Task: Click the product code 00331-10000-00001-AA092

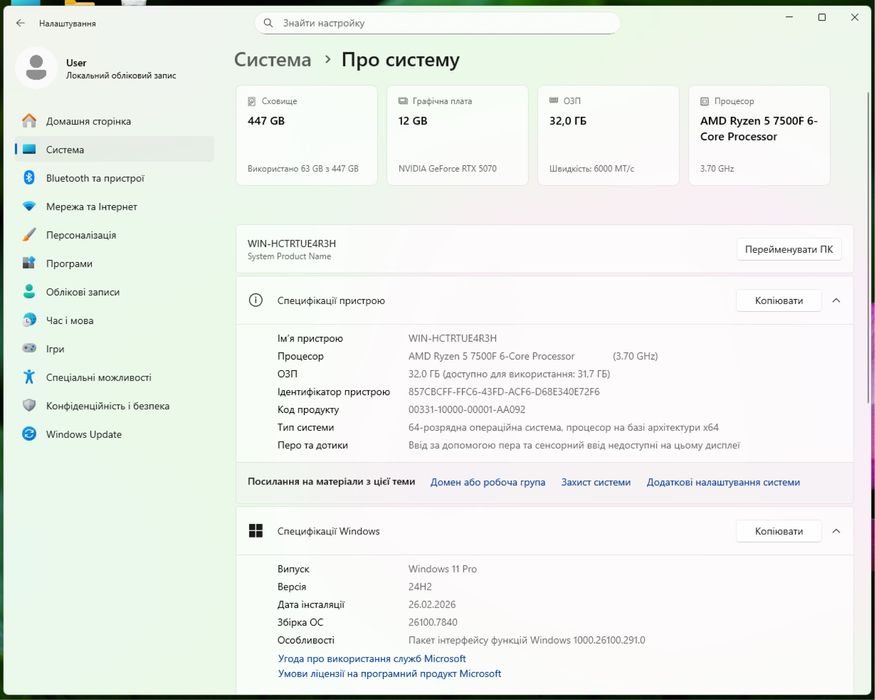Action: pos(467,410)
